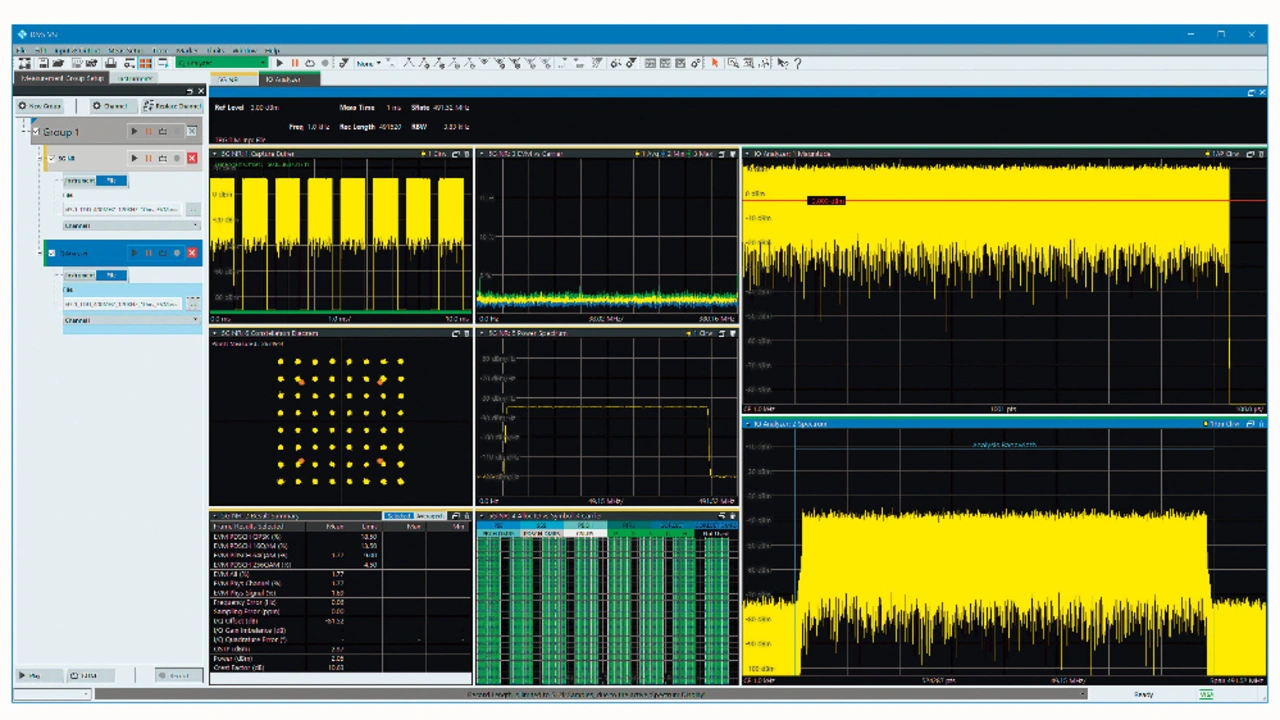Open the None marker dropdown in toolbar
Image resolution: width=1280 pixels, height=720 pixels.
[x=367, y=63]
